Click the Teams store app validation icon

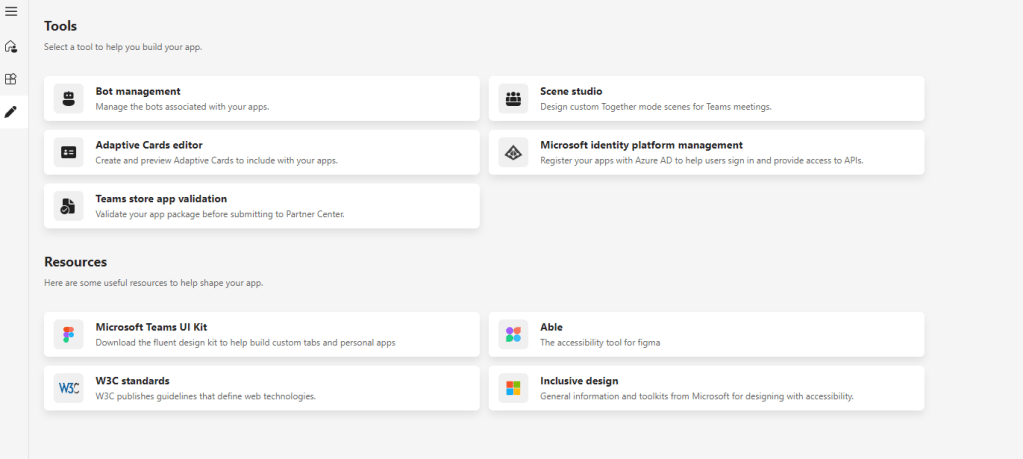68,206
